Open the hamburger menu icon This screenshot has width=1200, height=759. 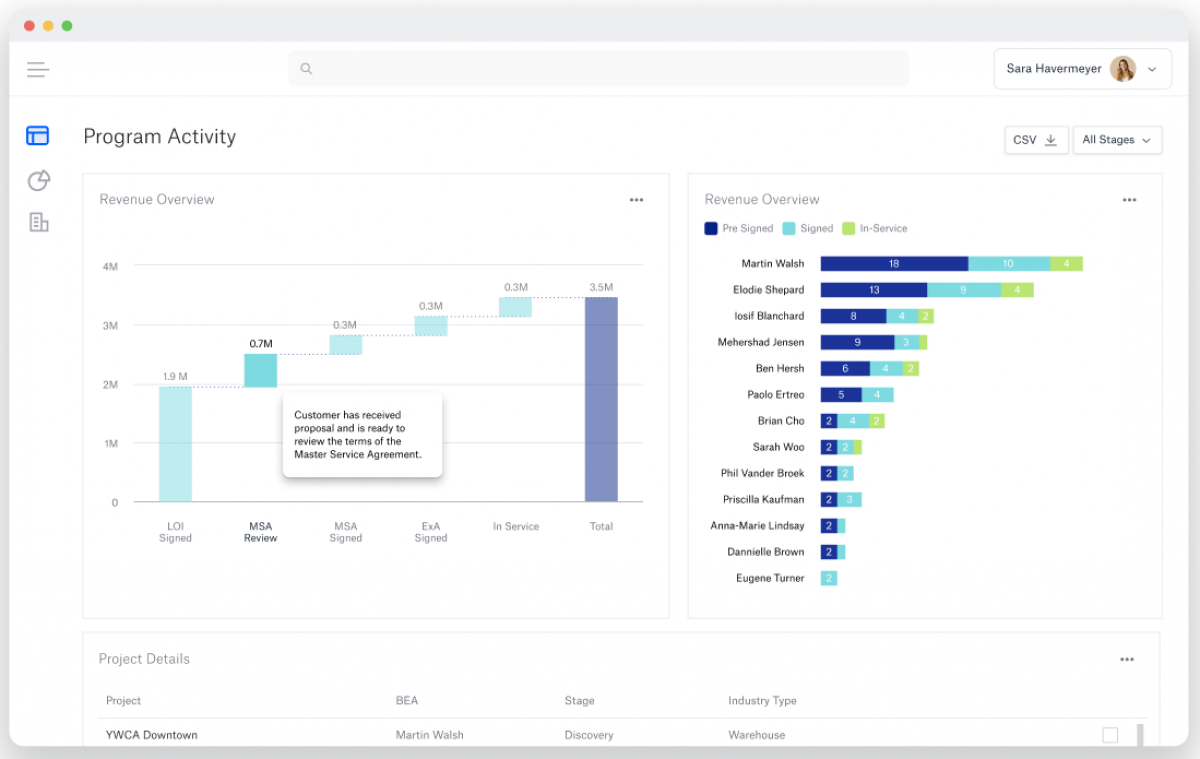(38, 69)
